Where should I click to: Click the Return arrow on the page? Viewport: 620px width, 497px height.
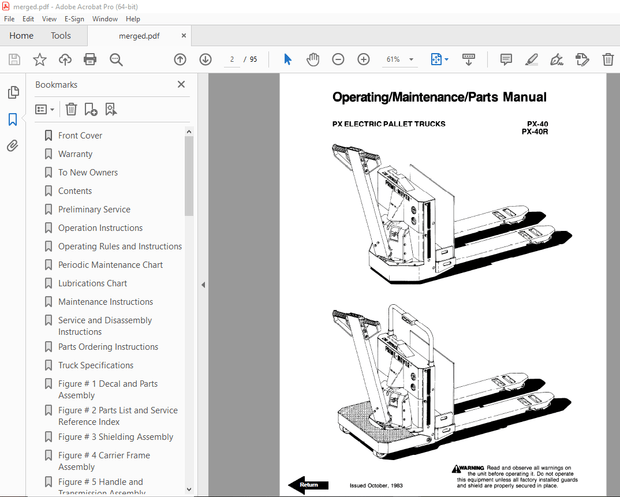[x=308, y=485]
